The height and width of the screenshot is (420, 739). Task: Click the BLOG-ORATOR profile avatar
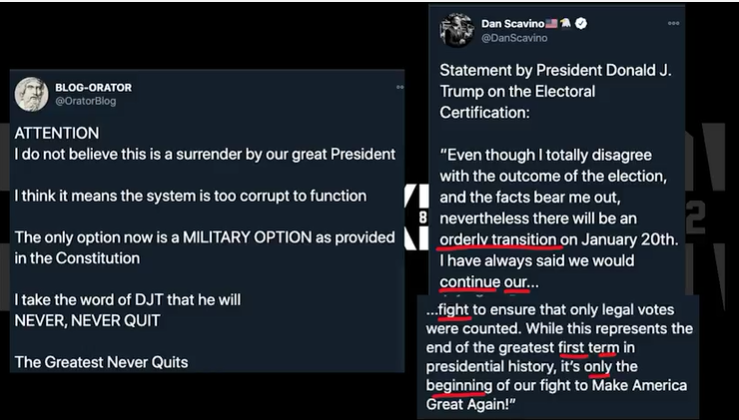coord(31,93)
